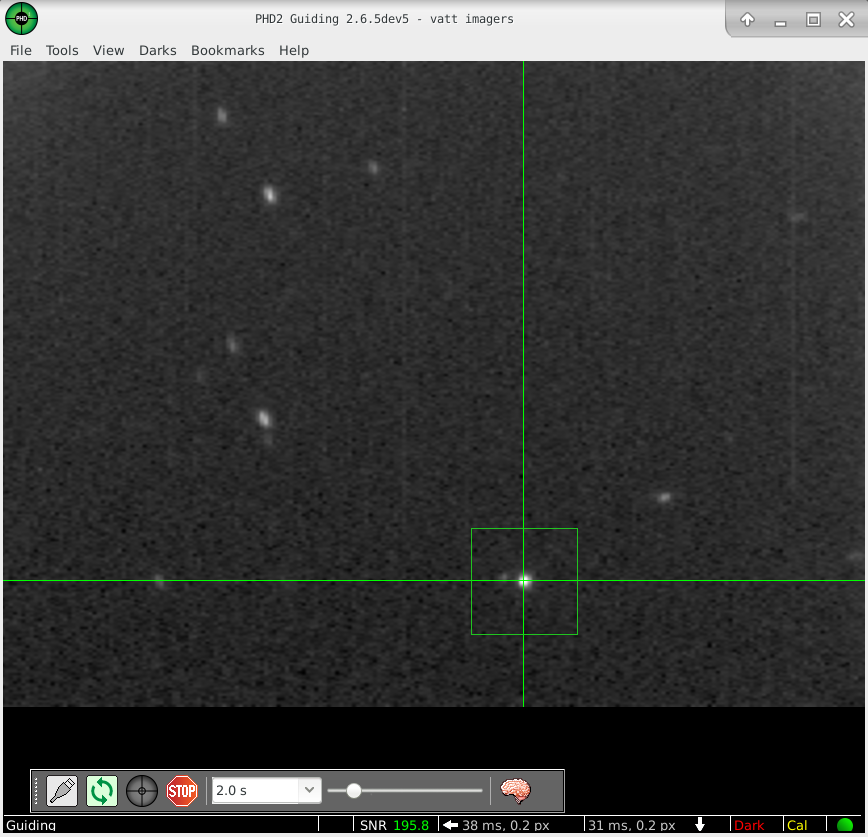Screen dimensions: 868x837
Task: Click the PHD2 logo in title bar
Action: [21, 18]
